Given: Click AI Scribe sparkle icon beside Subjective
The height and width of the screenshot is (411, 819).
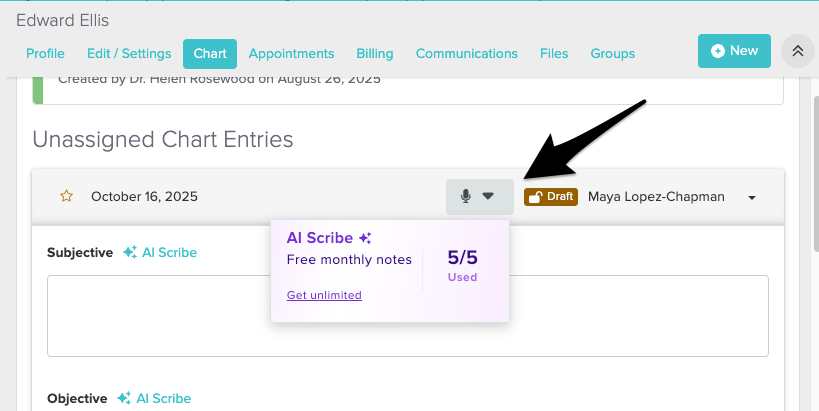Looking at the screenshot, I should tap(130, 253).
